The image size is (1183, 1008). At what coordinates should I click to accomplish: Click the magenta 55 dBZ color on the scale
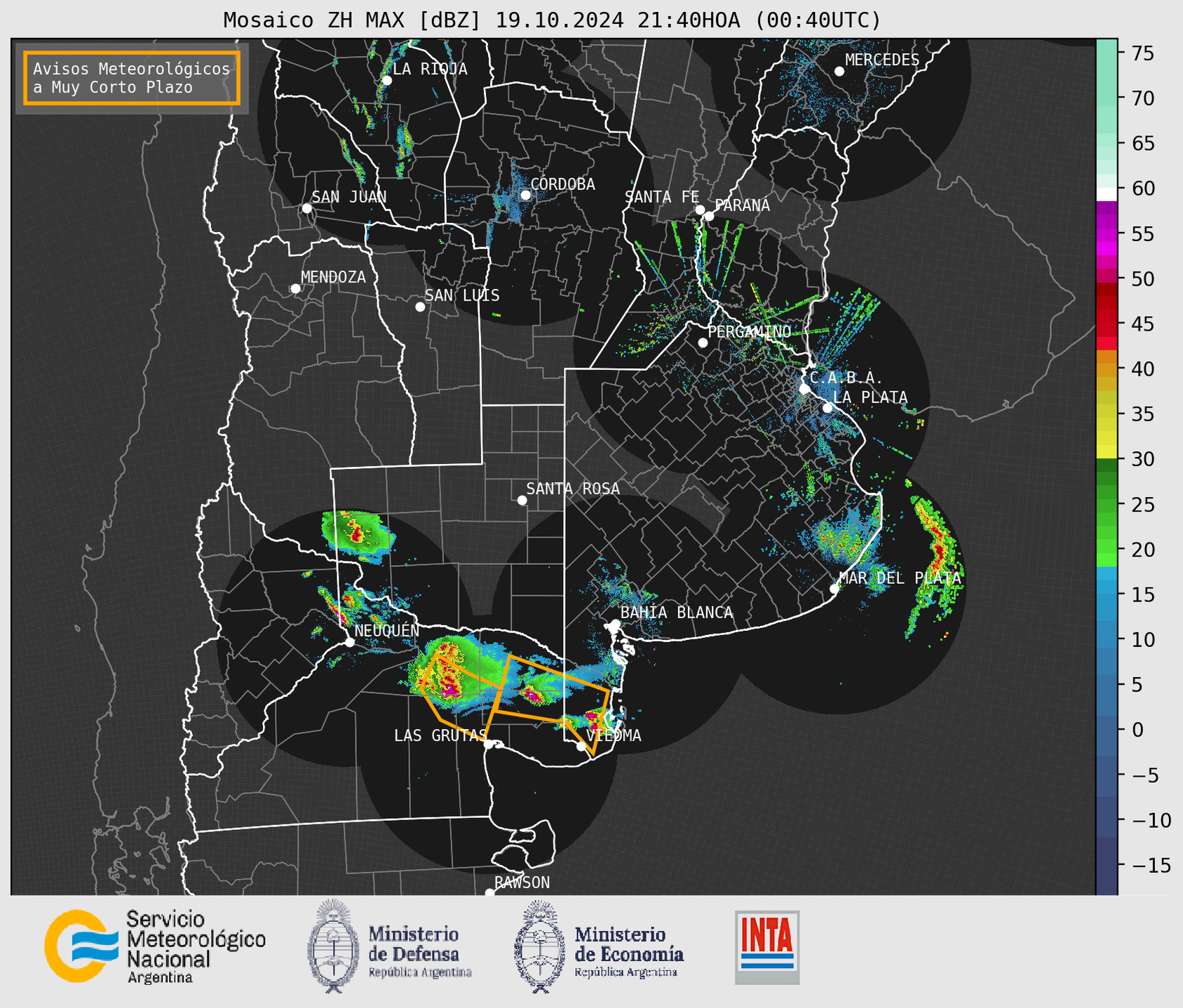pos(1107,233)
